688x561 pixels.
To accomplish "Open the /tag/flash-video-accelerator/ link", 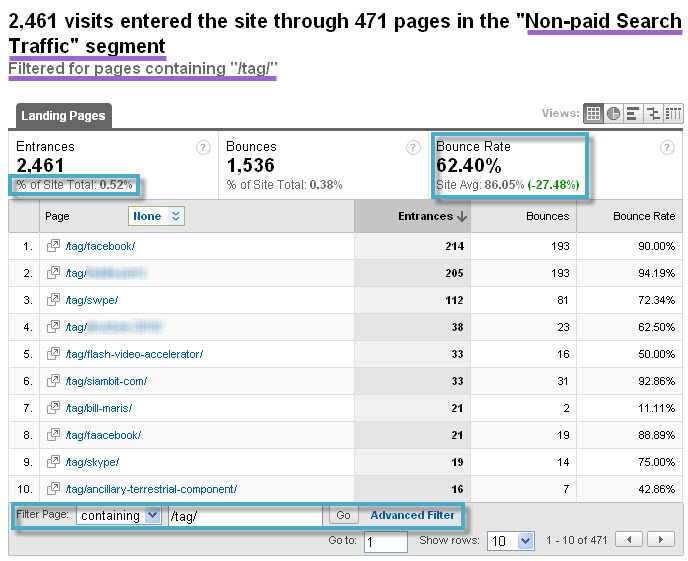I will (134, 354).
